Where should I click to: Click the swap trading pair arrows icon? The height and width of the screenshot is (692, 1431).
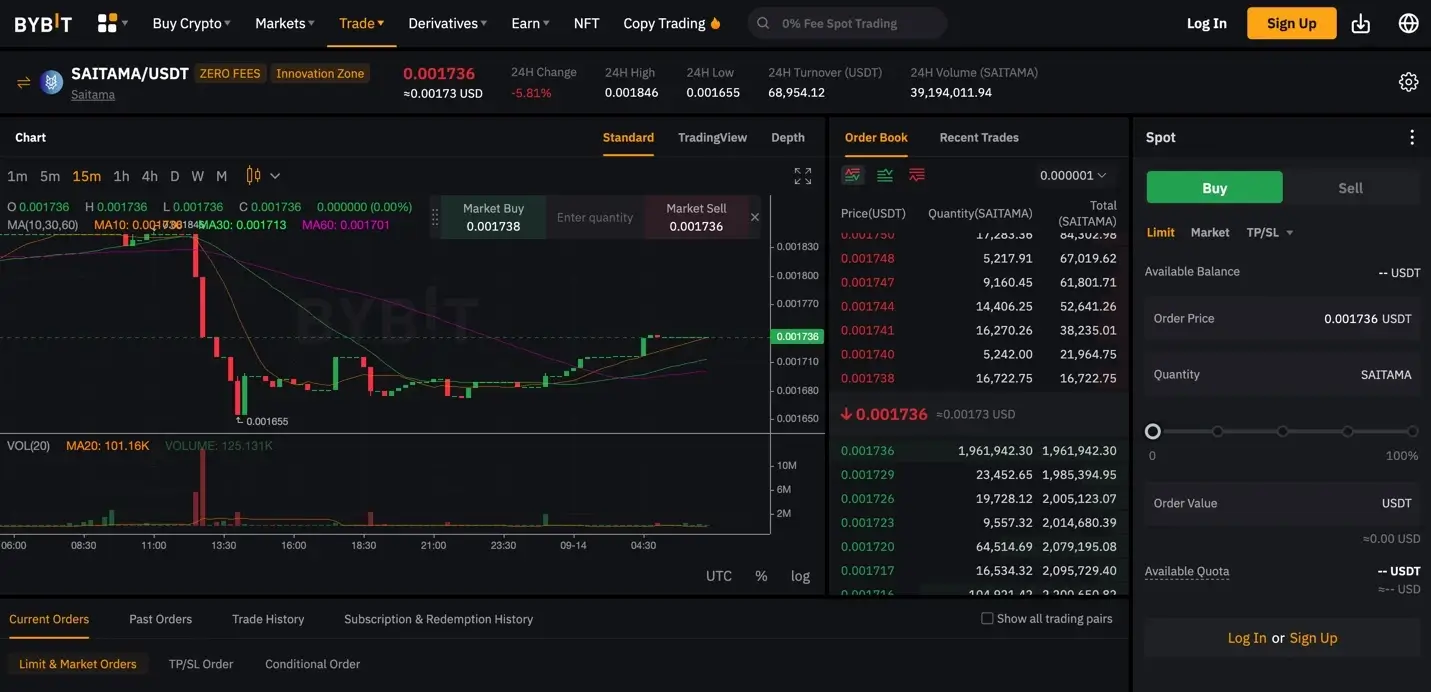pyautogui.click(x=23, y=82)
